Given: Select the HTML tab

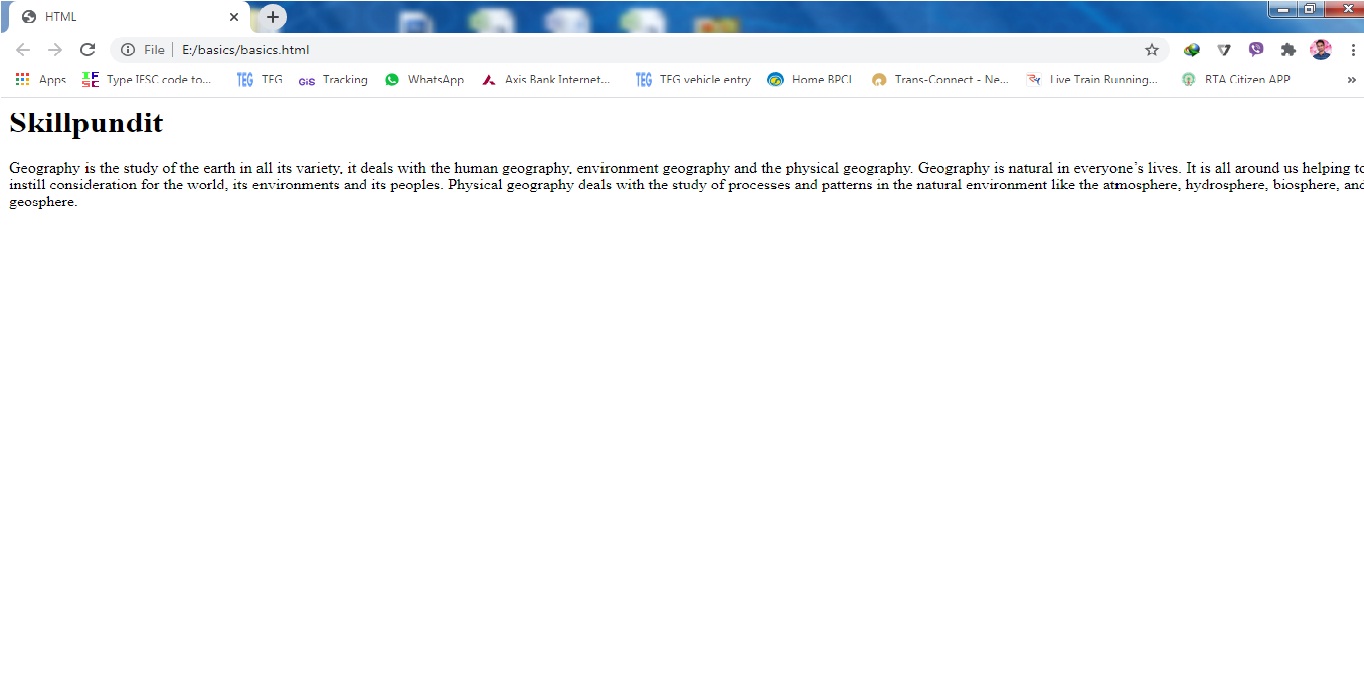Looking at the screenshot, I should tap(130, 17).
